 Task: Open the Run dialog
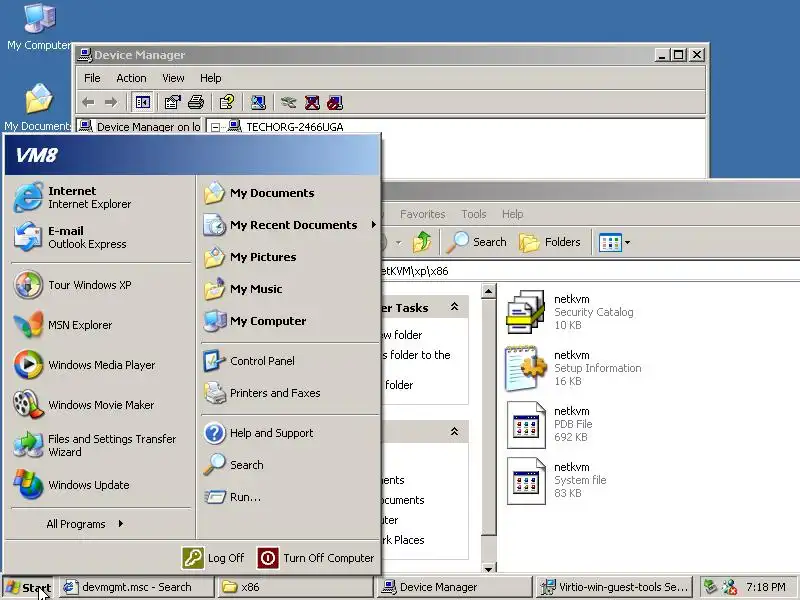pos(289,497)
